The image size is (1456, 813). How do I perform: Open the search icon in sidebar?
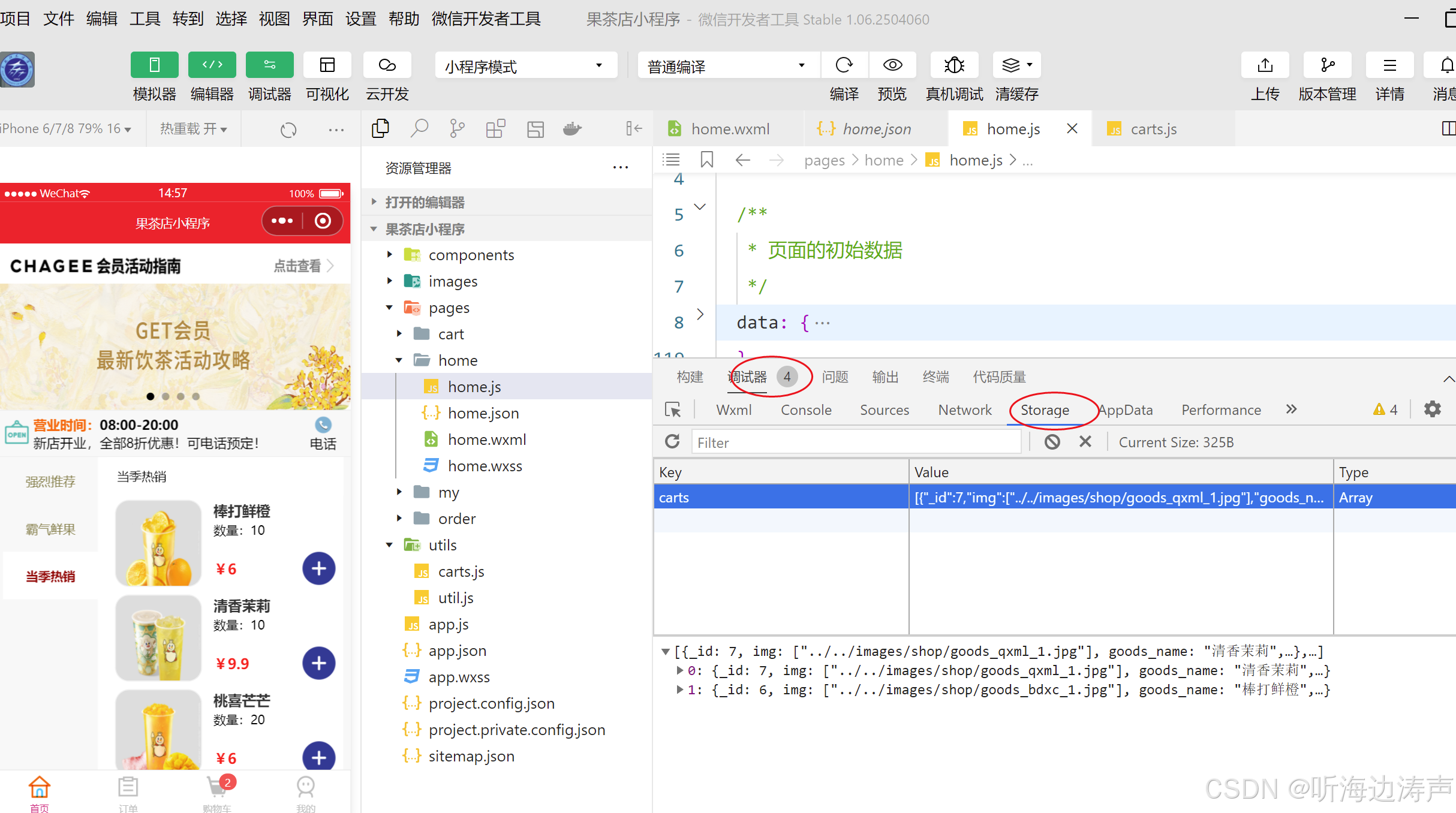(x=419, y=128)
